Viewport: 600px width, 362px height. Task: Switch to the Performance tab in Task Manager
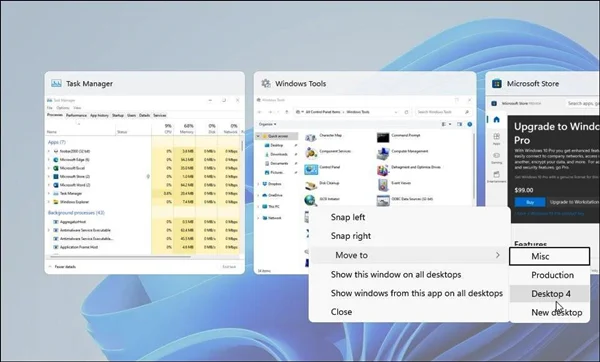click(x=77, y=115)
